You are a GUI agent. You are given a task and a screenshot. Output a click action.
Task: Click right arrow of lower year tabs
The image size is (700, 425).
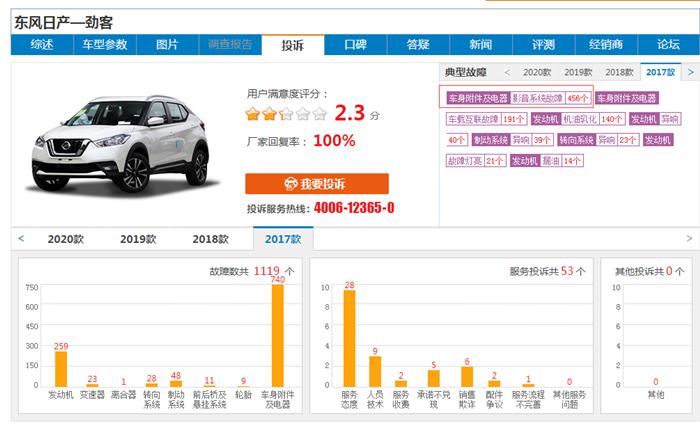tap(689, 239)
